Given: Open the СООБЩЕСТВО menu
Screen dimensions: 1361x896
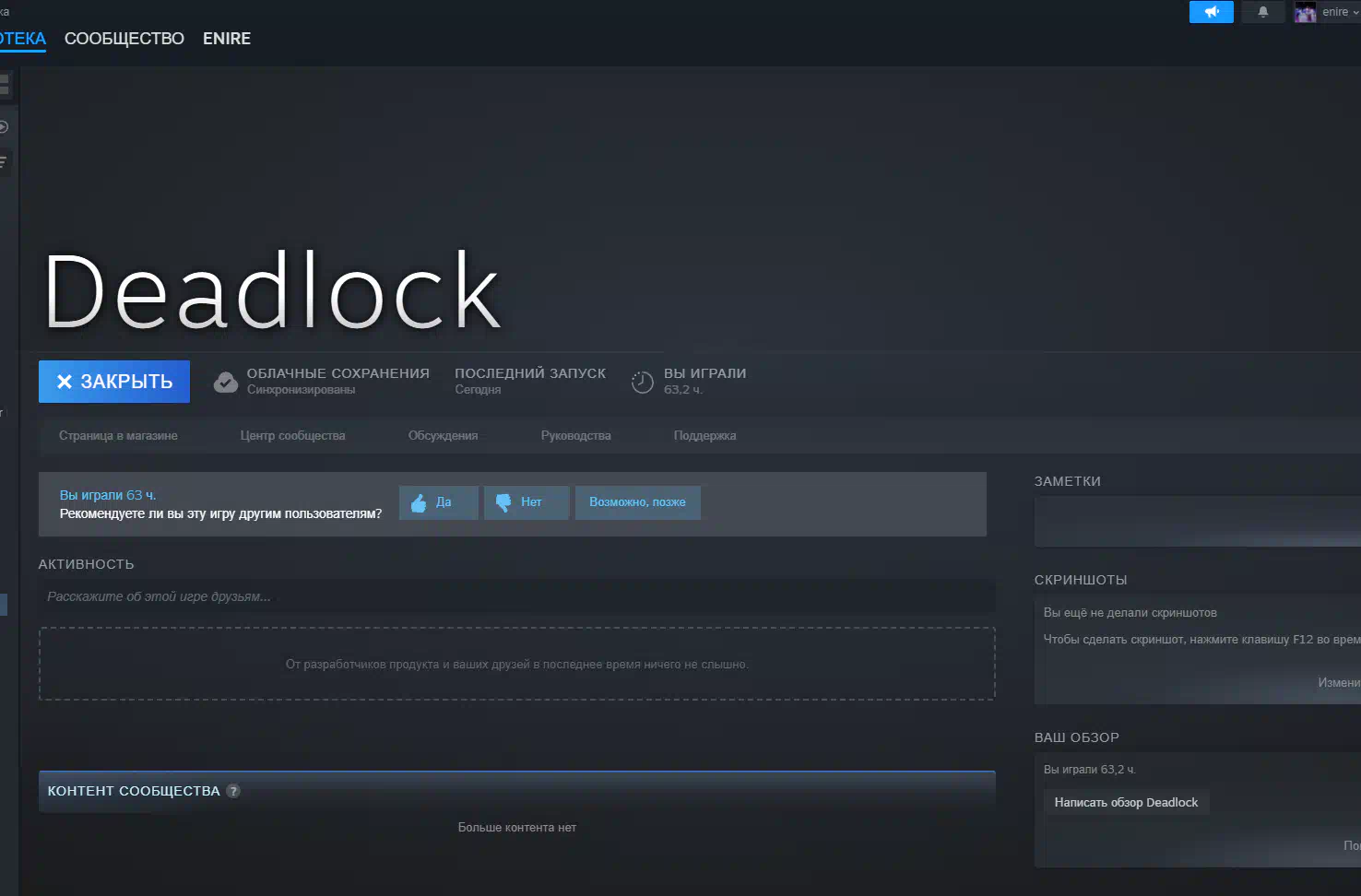Looking at the screenshot, I should pyautogui.click(x=124, y=39).
